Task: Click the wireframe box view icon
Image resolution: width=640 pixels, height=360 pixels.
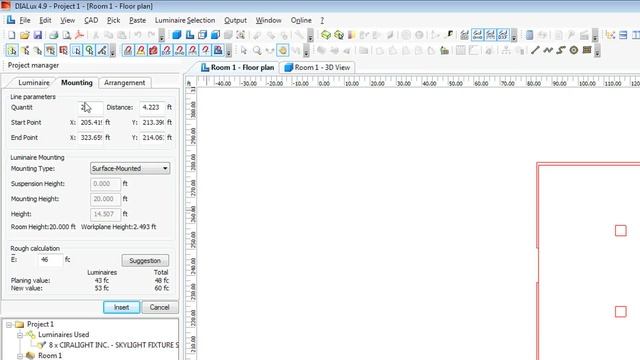Action: pyautogui.click(x=202, y=35)
